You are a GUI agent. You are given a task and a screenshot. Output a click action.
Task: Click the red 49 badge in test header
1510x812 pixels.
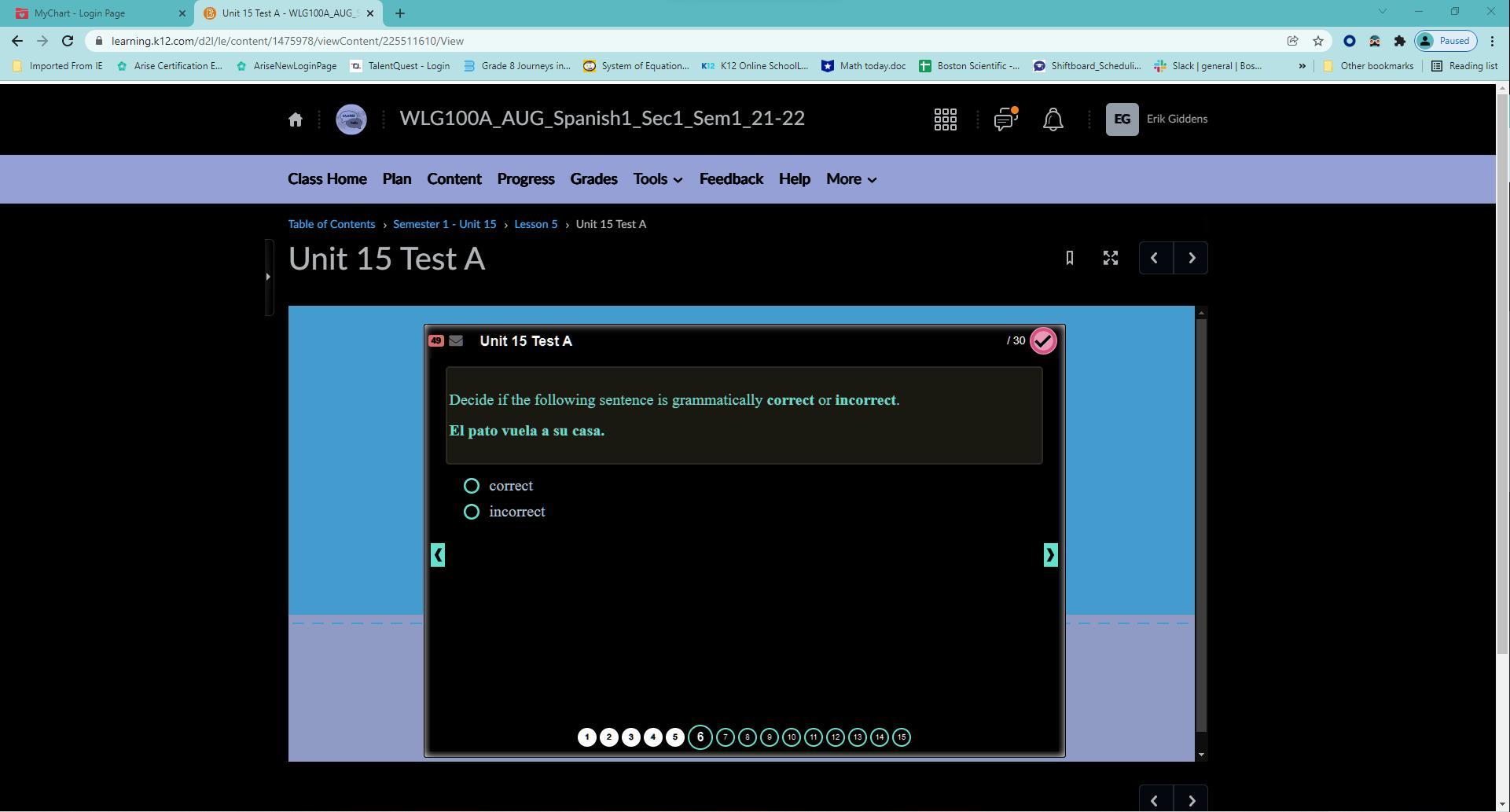click(436, 341)
